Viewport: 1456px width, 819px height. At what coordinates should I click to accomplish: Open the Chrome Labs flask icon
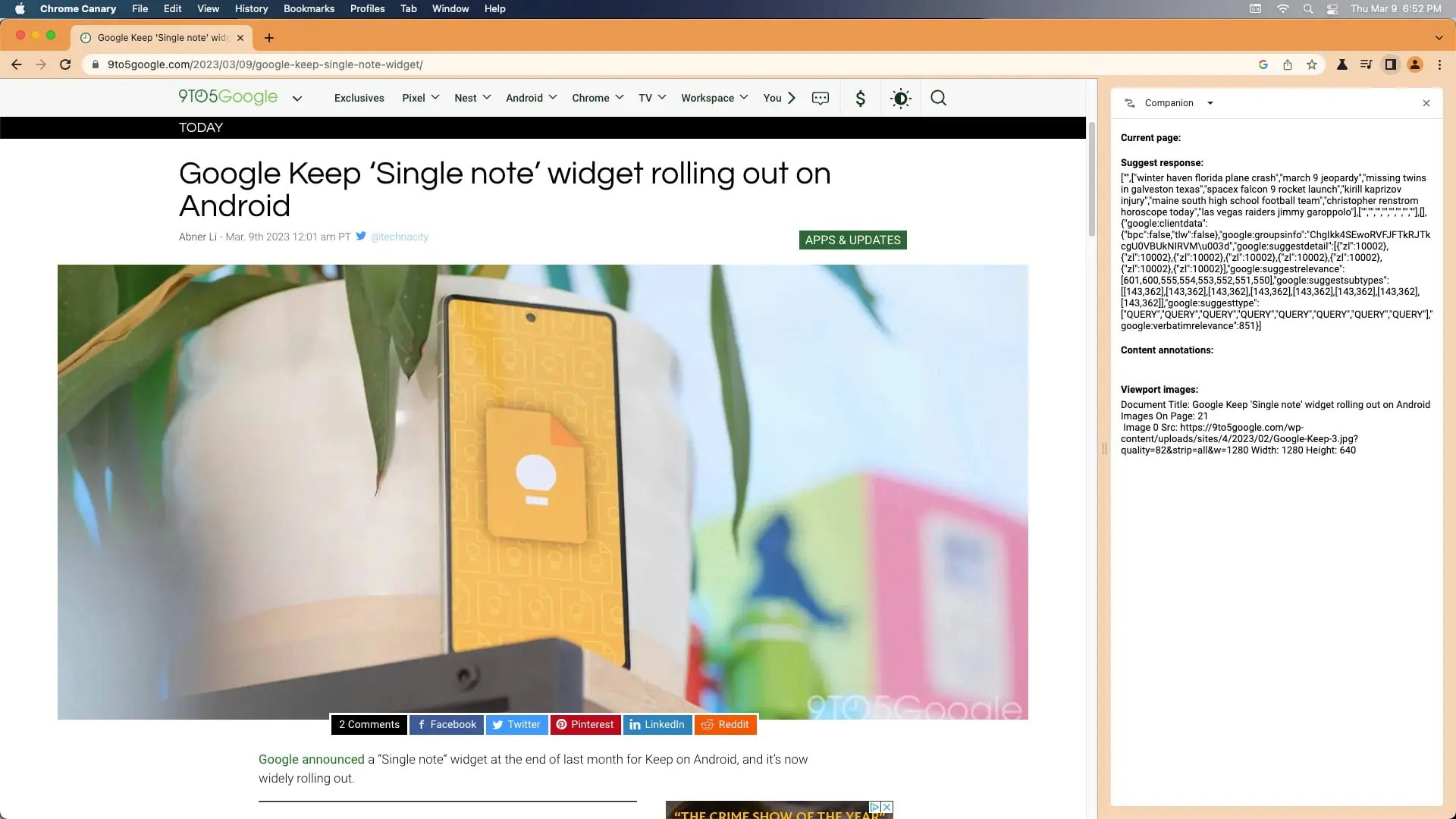pos(1341,64)
